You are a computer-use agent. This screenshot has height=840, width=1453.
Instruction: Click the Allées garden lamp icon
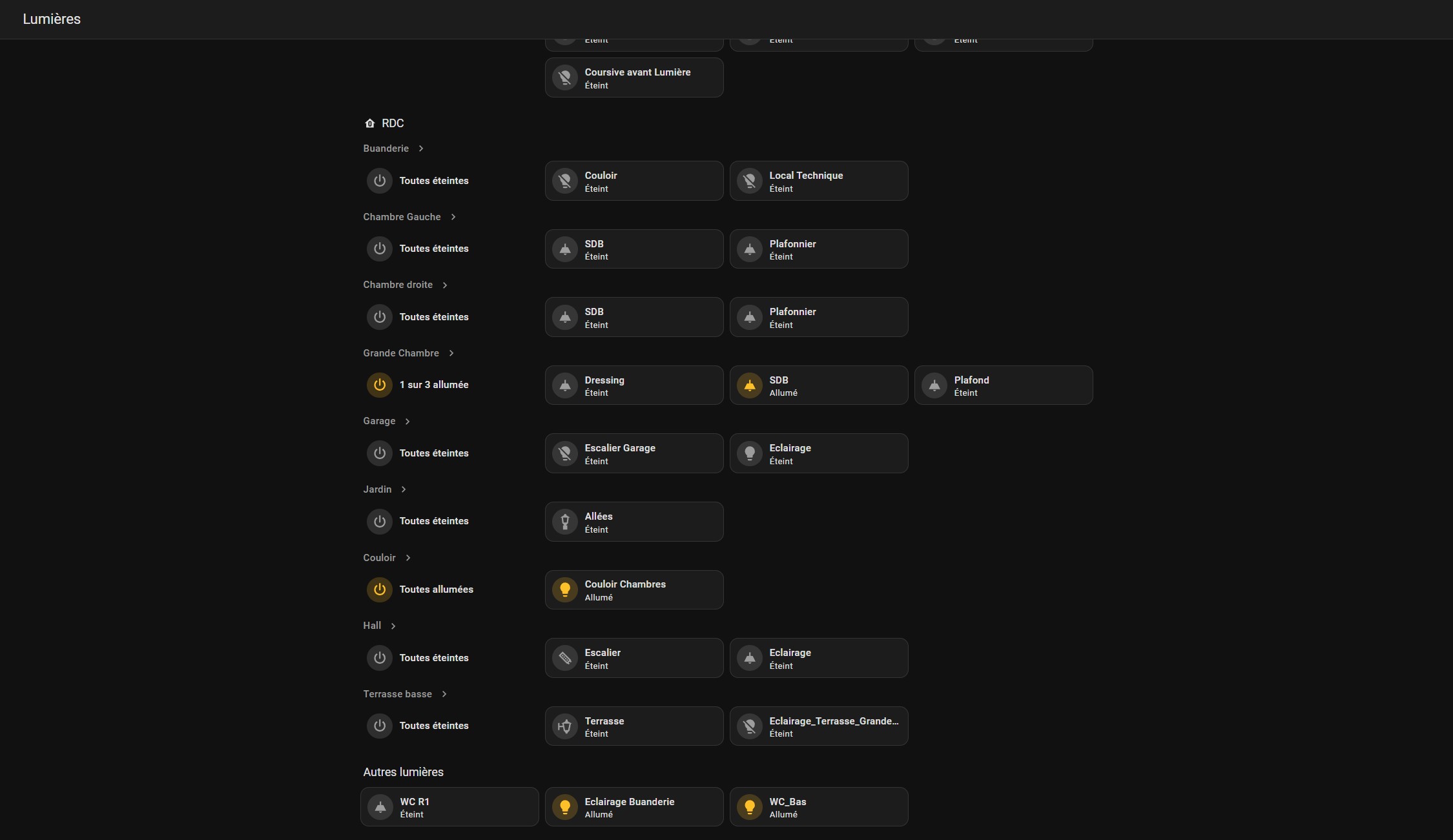[x=565, y=522]
